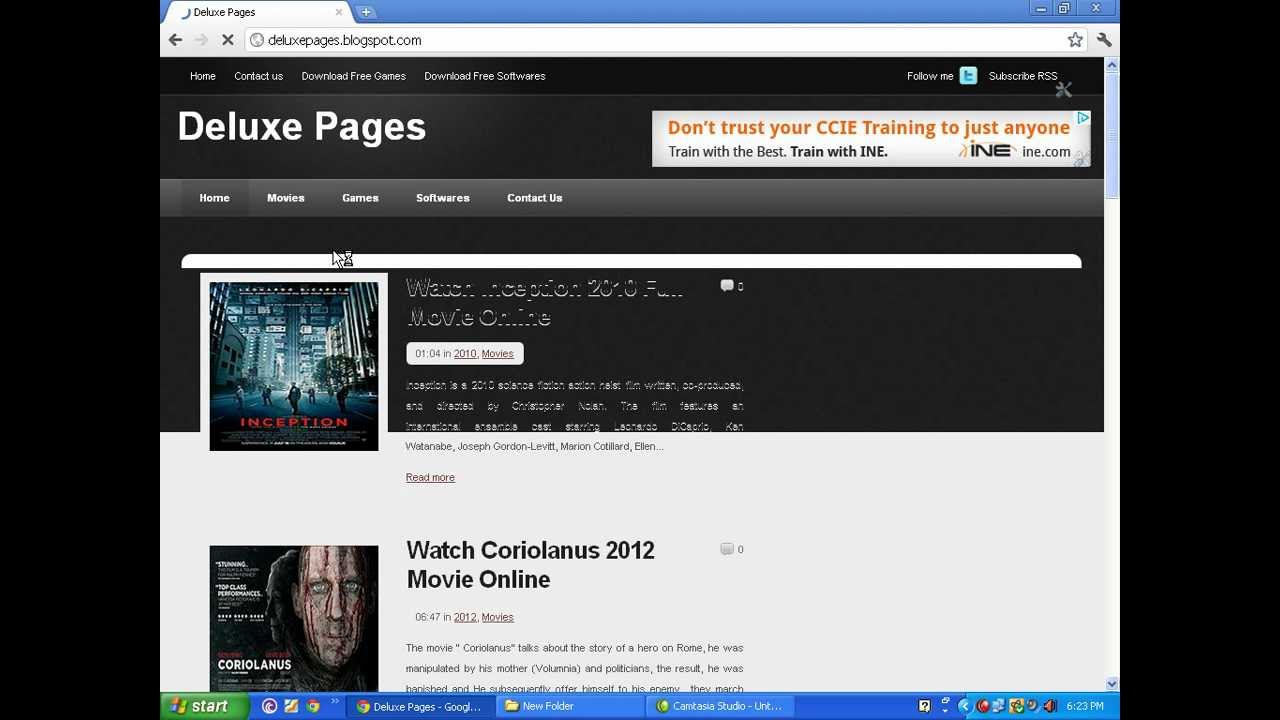
Task: Expand hidden system tray icons arrow
Action: click(964, 706)
